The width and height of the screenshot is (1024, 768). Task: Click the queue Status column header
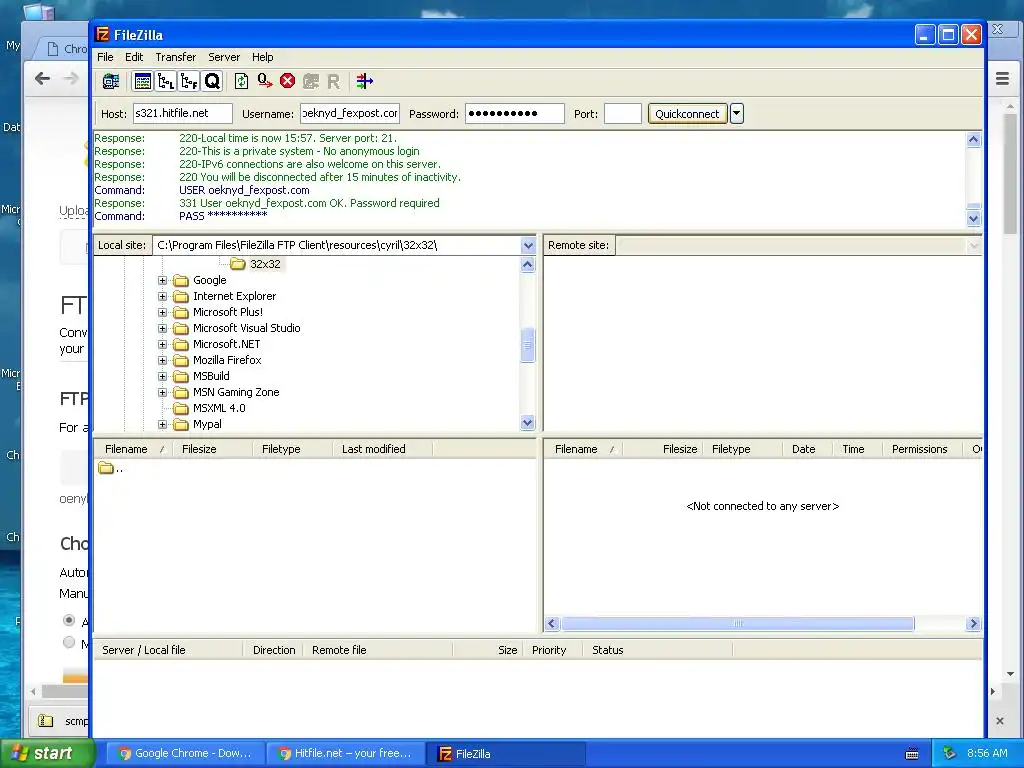[657, 650]
